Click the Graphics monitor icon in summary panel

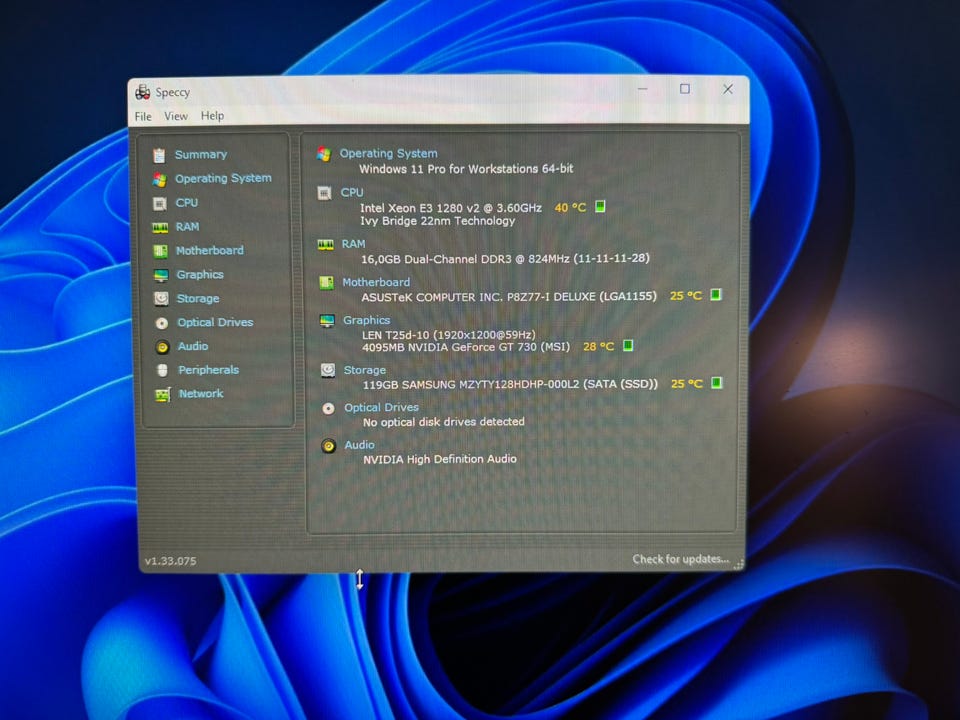click(x=327, y=321)
